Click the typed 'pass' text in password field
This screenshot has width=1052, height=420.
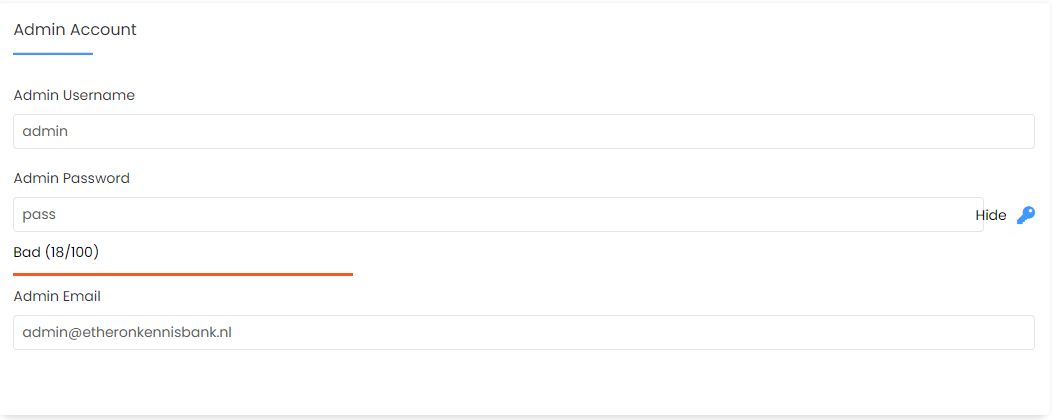point(39,214)
